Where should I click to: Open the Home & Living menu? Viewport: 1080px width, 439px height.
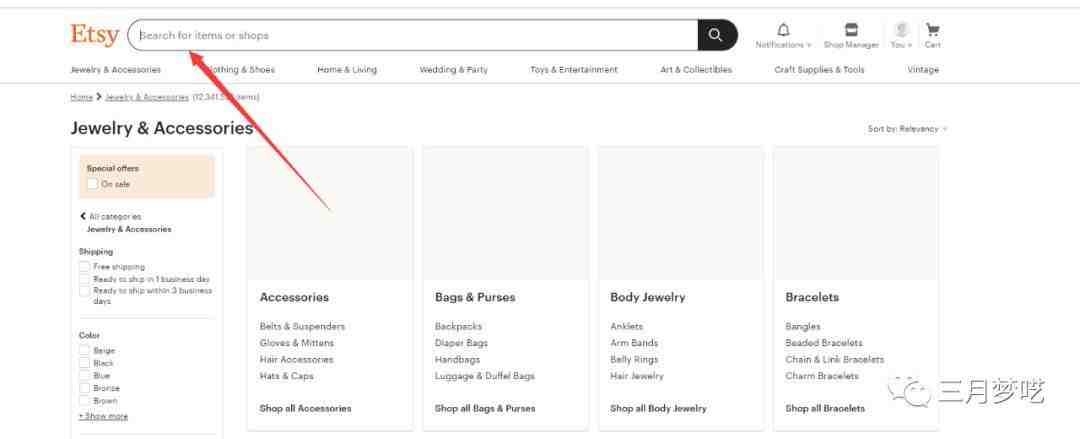[347, 70]
